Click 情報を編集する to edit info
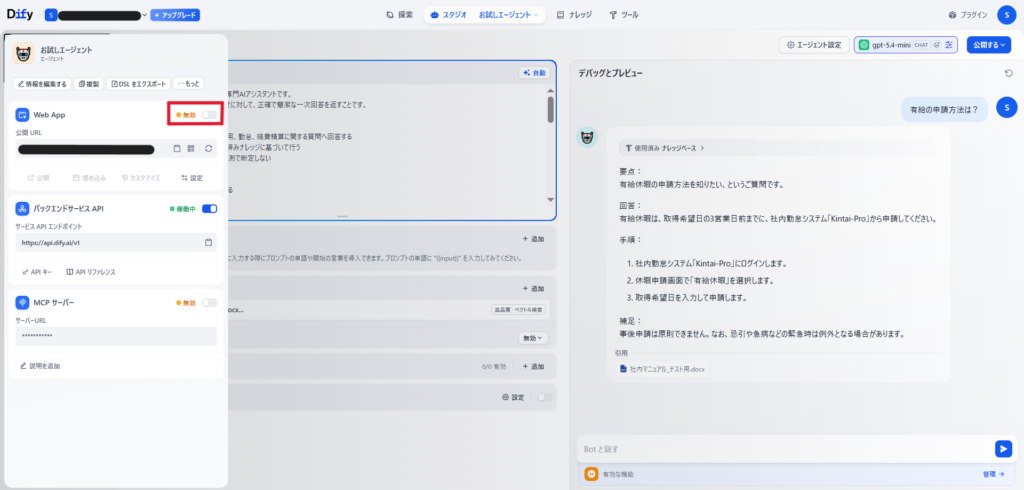 [x=42, y=84]
